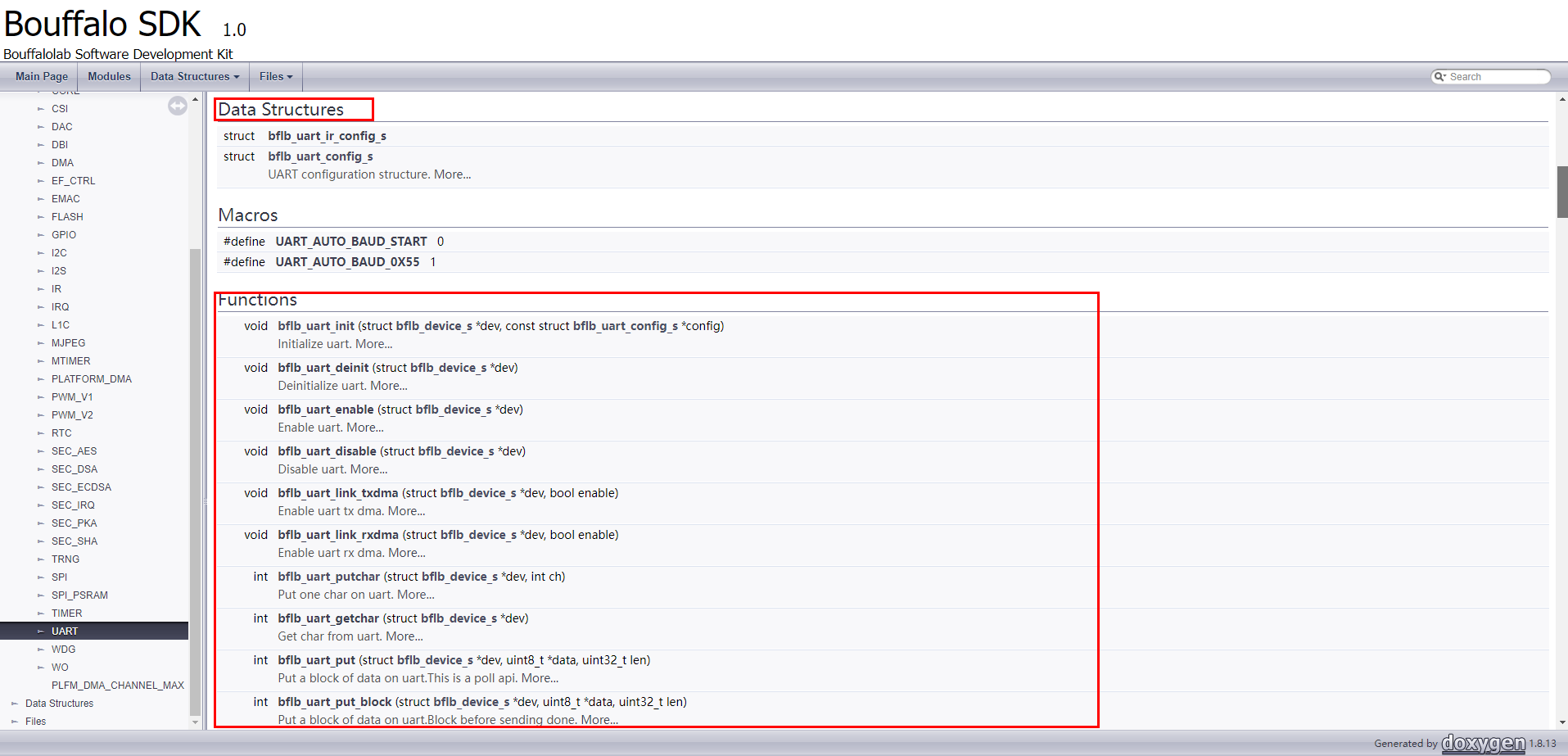Select CSI in the navigation tree
1568x756 pixels.
click(60, 109)
